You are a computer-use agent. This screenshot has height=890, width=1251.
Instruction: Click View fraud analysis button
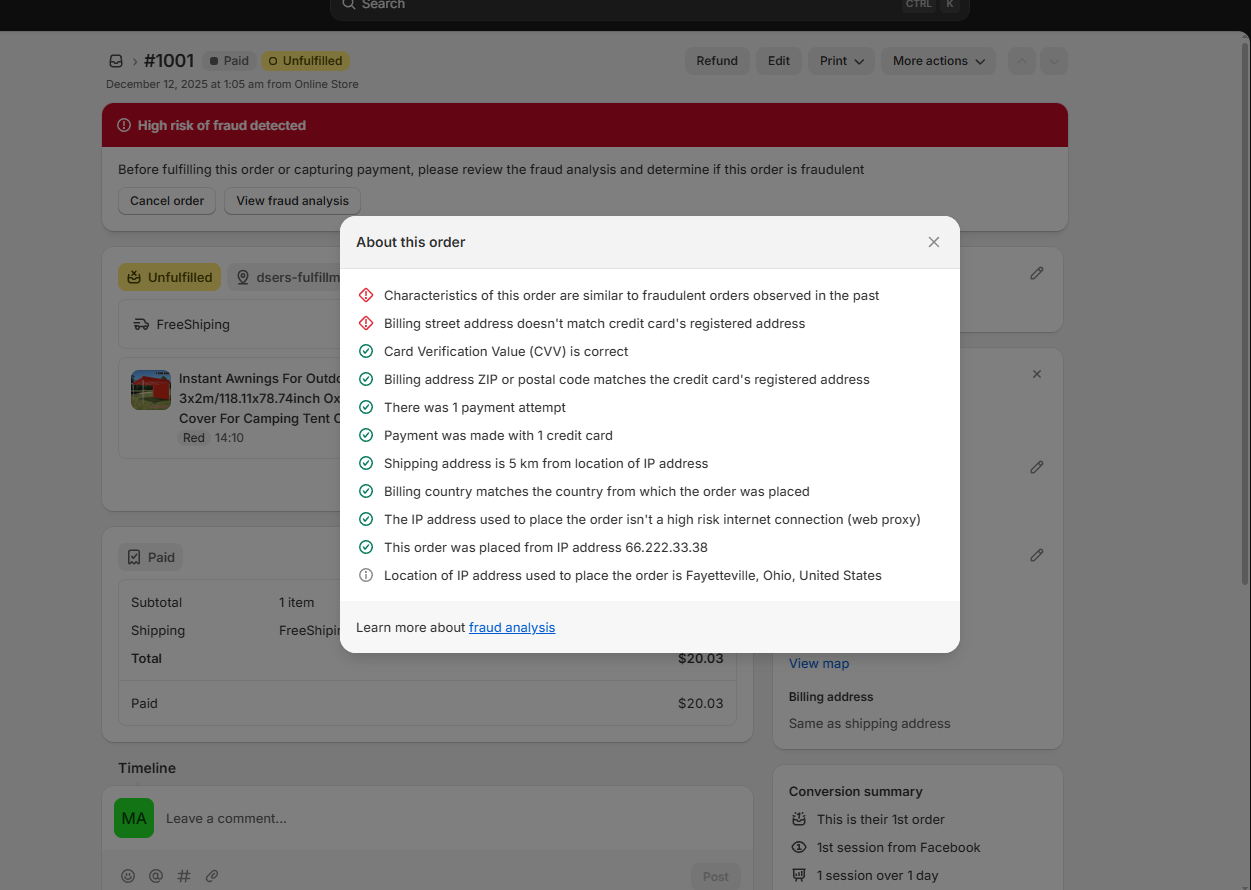[x=292, y=201]
